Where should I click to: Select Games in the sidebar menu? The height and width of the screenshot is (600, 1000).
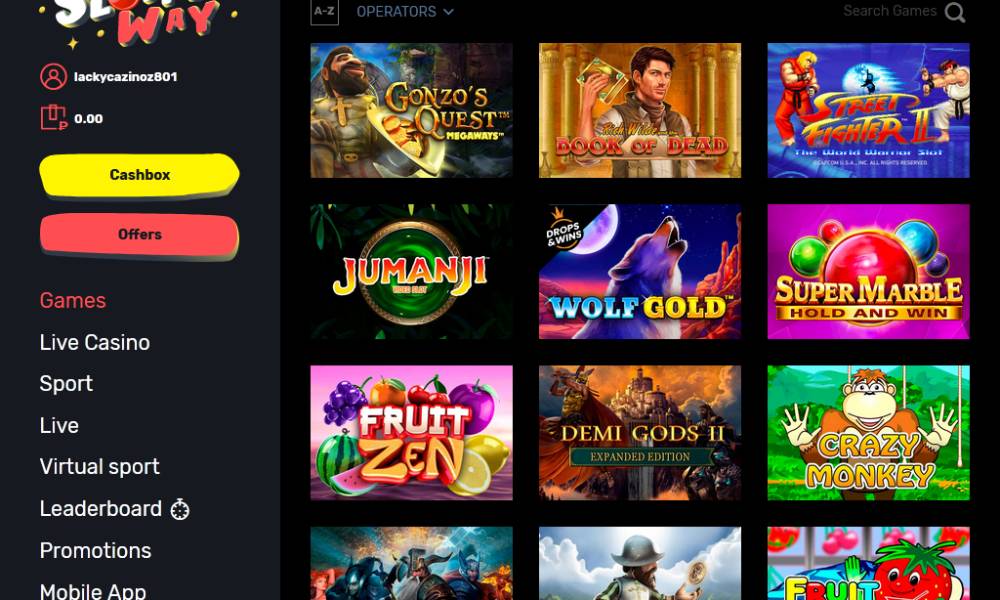pyautogui.click(x=73, y=300)
